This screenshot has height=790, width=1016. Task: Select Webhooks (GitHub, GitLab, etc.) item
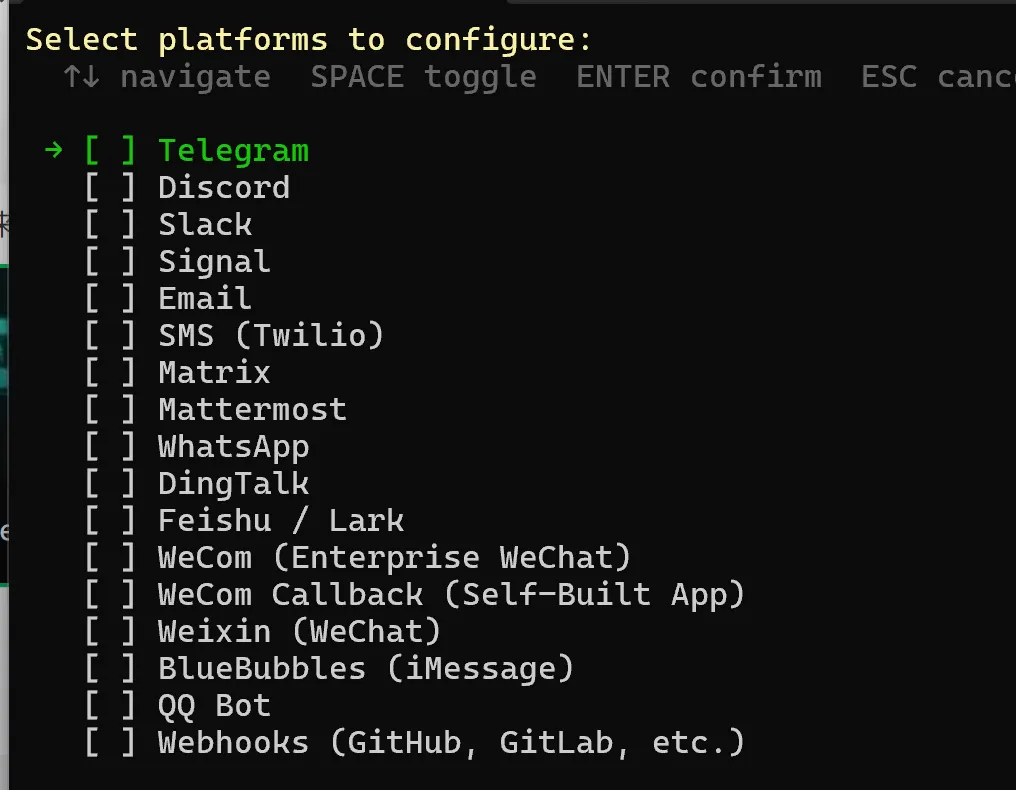click(x=451, y=743)
